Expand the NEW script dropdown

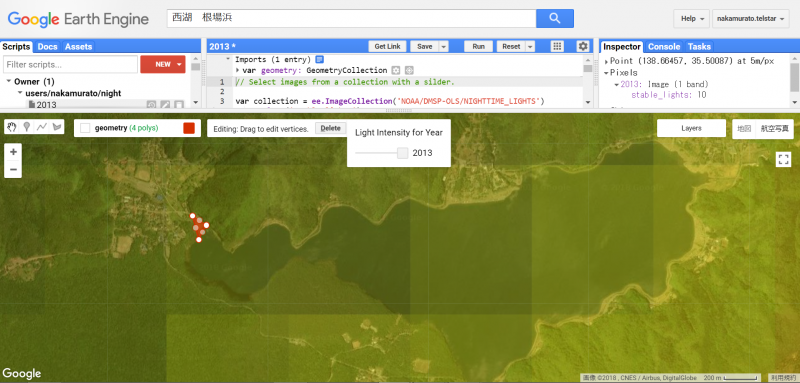tap(179, 64)
